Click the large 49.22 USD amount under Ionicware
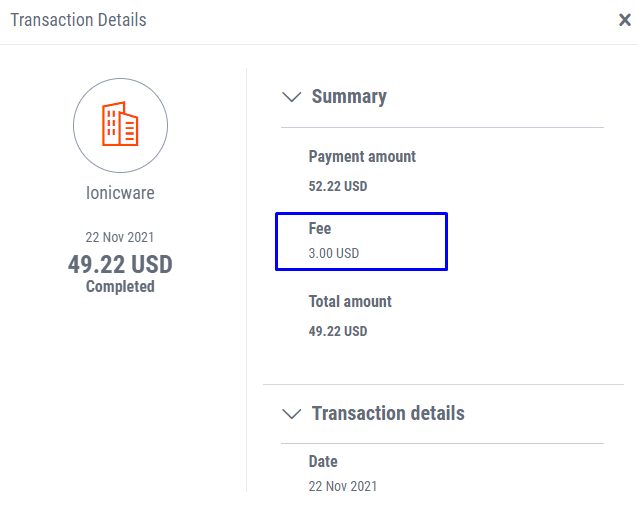This screenshot has height=513, width=638. point(120,264)
